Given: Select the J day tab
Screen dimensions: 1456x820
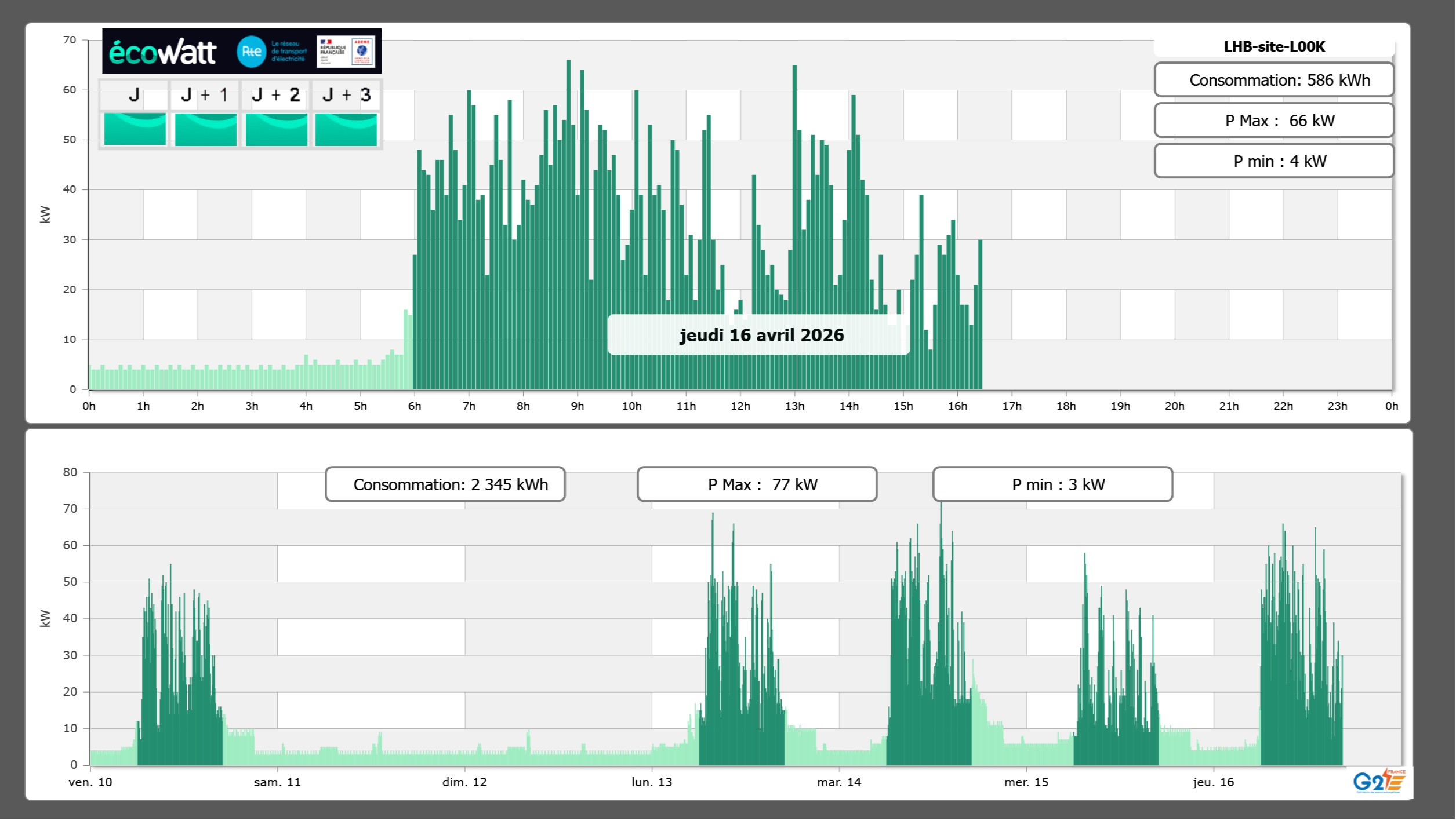Looking at the screenshot, I should [134, 95].
